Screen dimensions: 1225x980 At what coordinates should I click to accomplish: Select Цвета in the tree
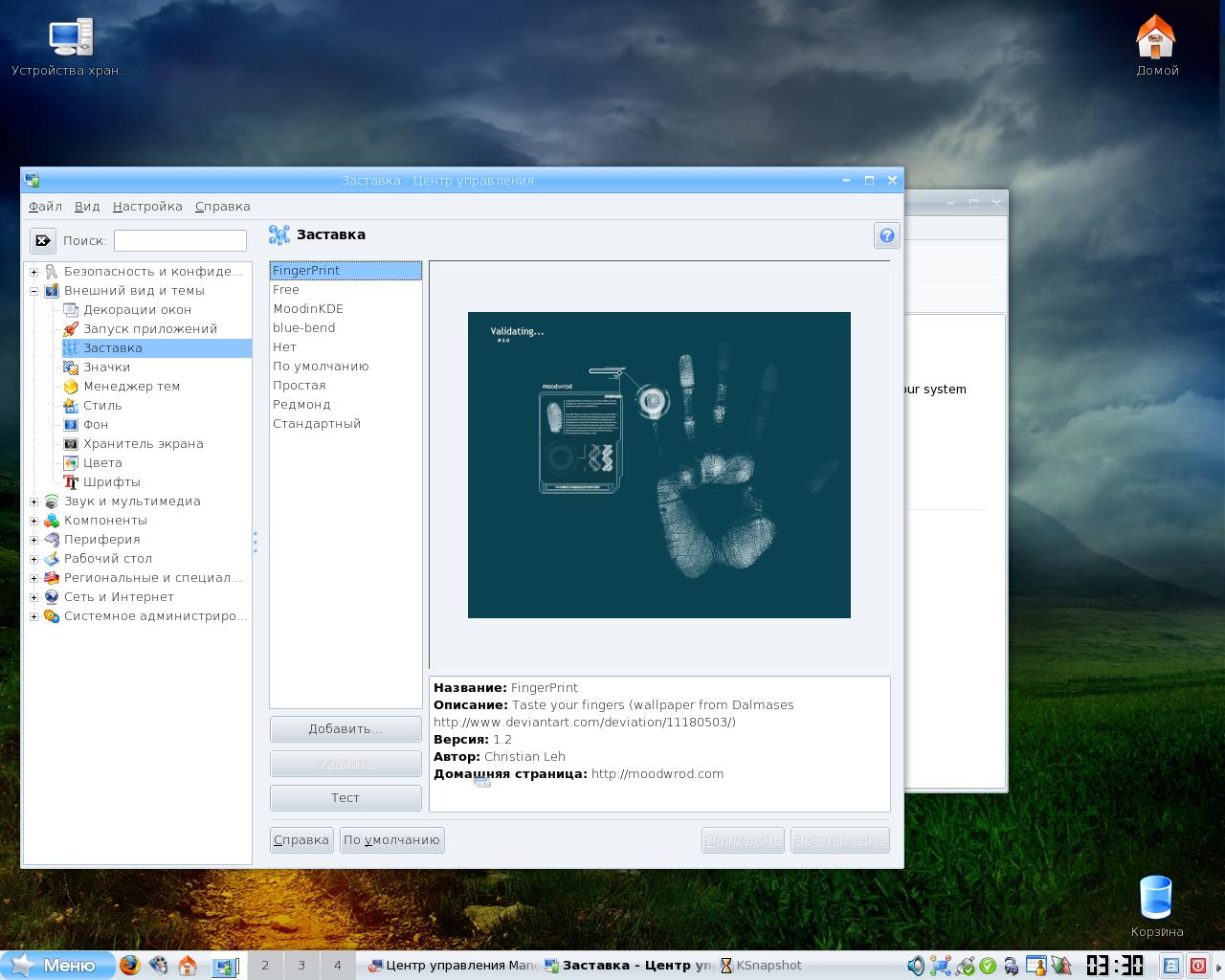click(101, 462)
